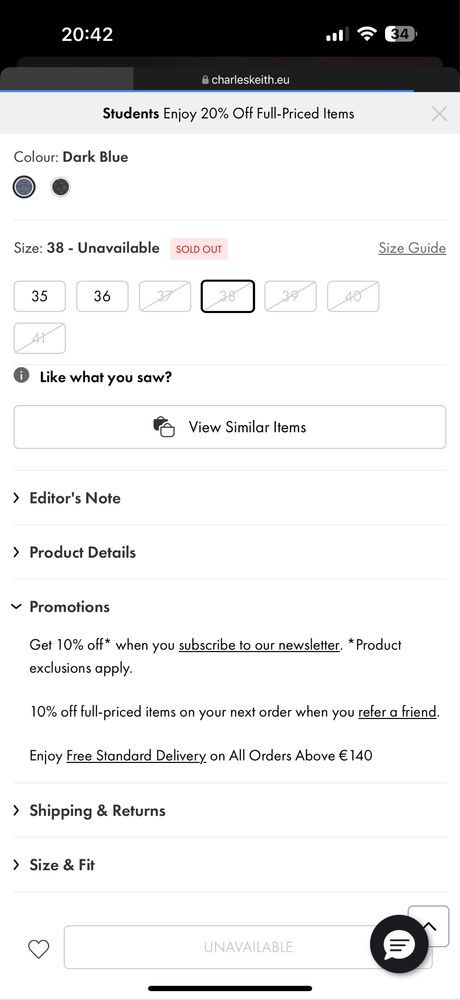Follow the subscribe to our newsletter link
The image size is (460, 1000).
pos(259,645)
